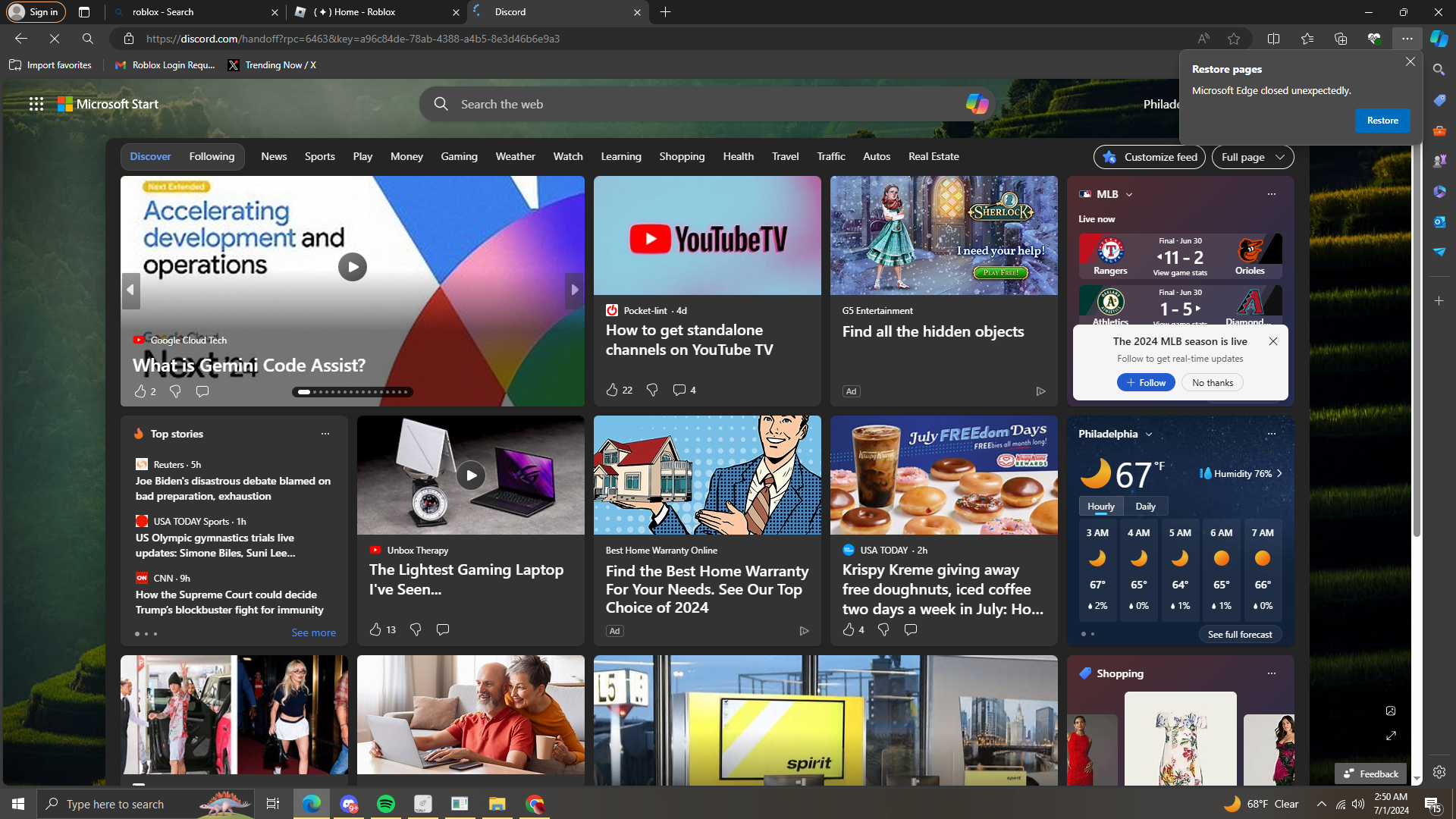Viewport: 1456px width, 819px height.
Task: Expand the Philadelphia location dropdown
Action: pyautogui.click(x=1149, y=434)
